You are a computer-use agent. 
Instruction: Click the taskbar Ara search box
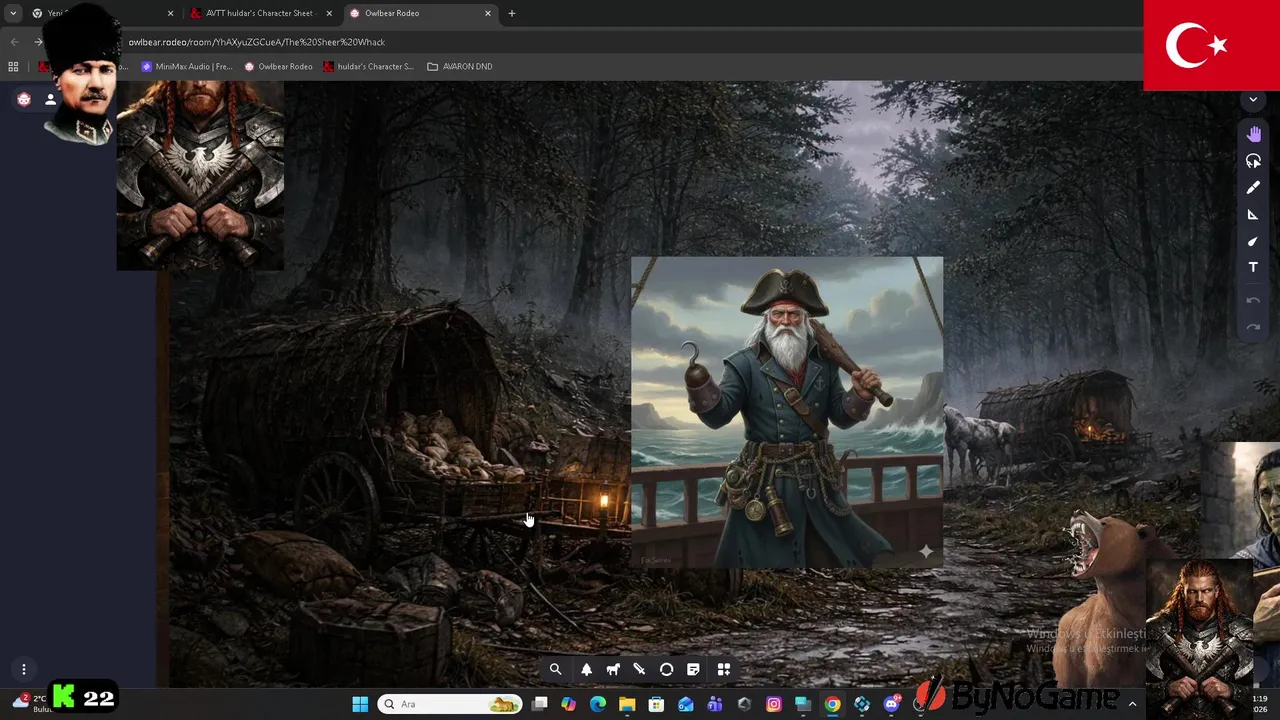450,704
